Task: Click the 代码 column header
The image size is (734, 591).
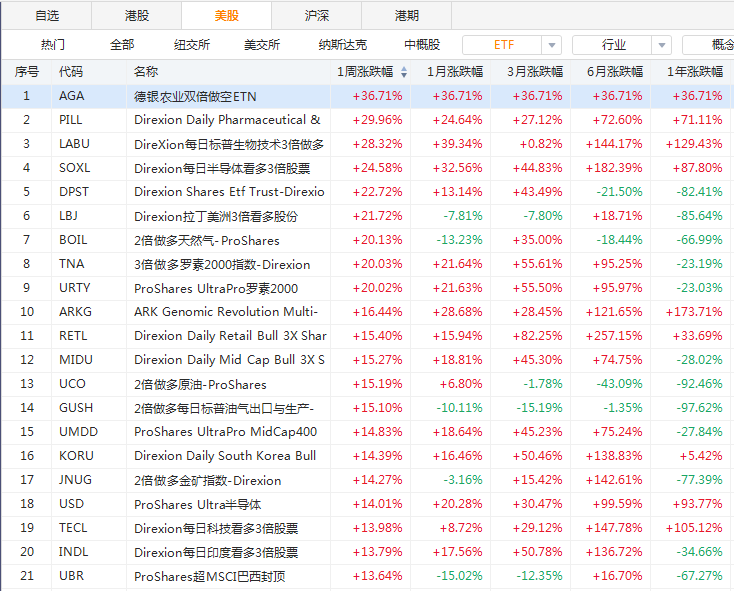Action: coord(71,72)
